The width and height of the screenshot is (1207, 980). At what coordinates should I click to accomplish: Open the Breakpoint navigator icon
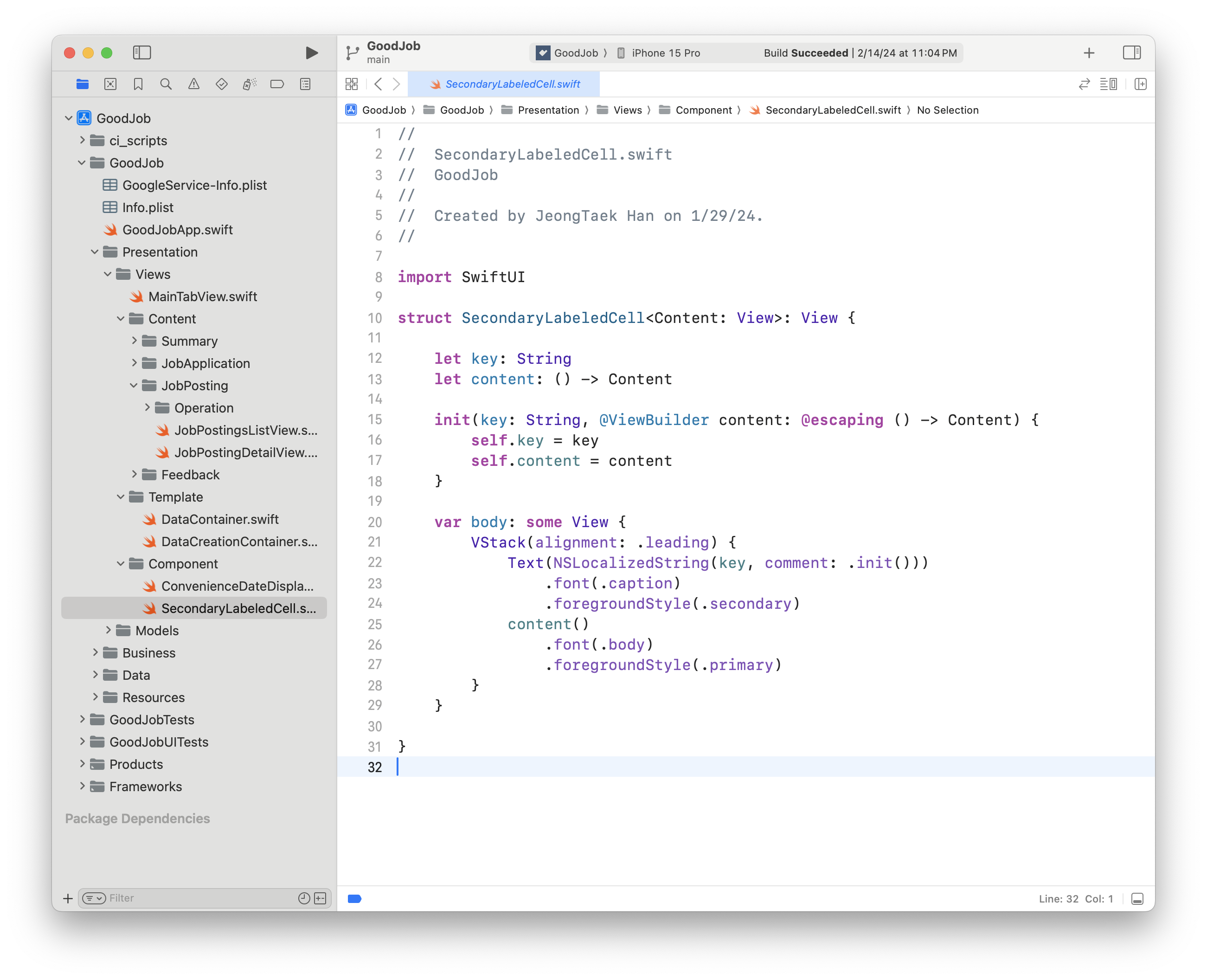277,84
